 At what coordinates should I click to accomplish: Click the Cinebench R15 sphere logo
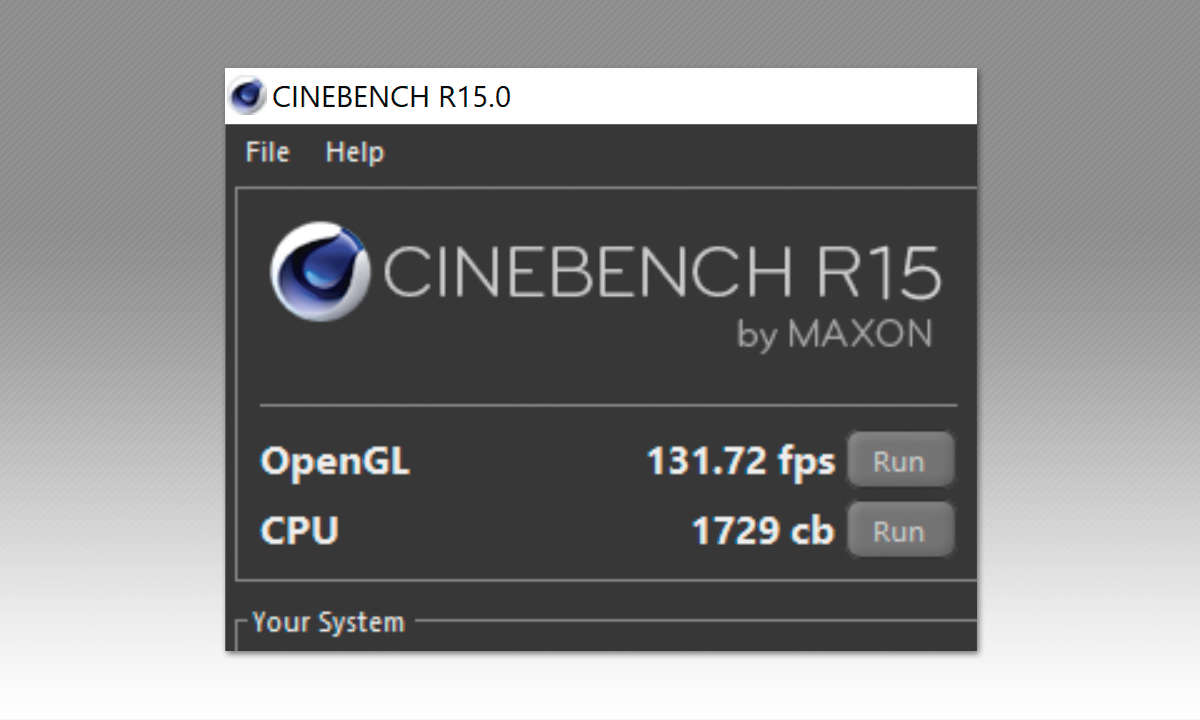320,271
